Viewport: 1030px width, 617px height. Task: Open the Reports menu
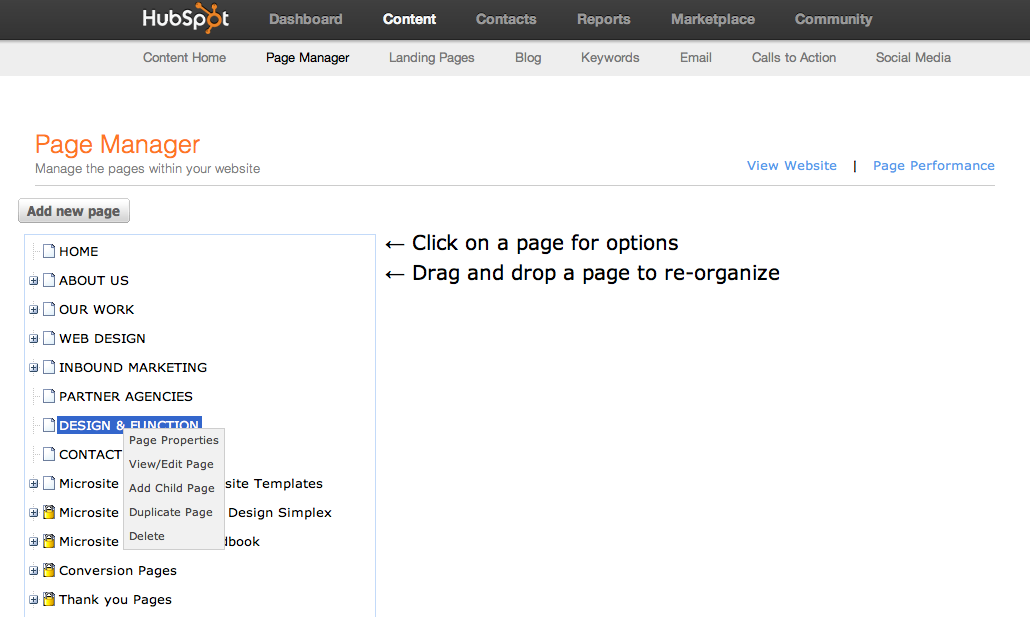pos(603,19)
